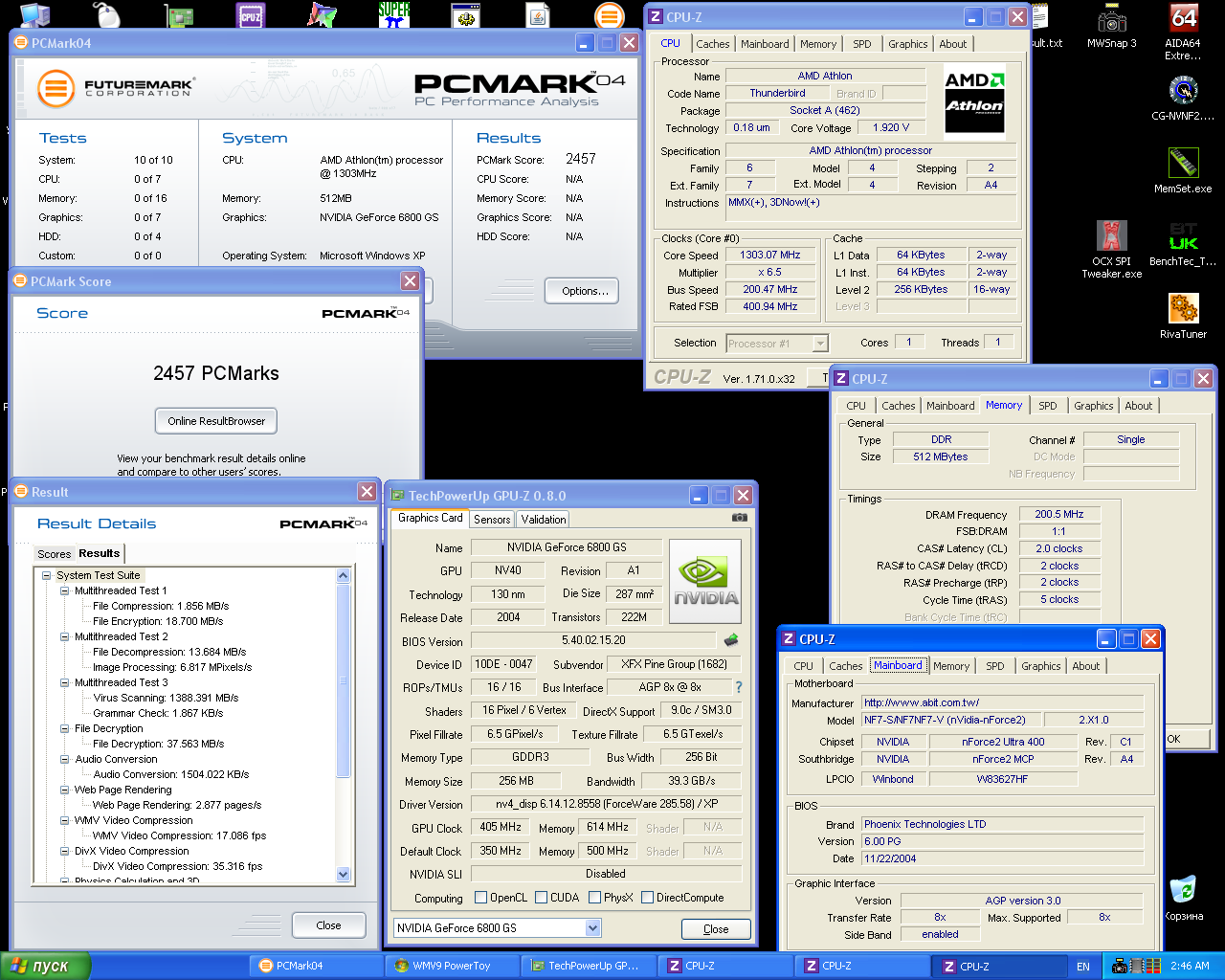Collapse the WMV Video Compression node
This screenshot has height=980, width=1225.
pyautogui.click(x=65, y=820)
